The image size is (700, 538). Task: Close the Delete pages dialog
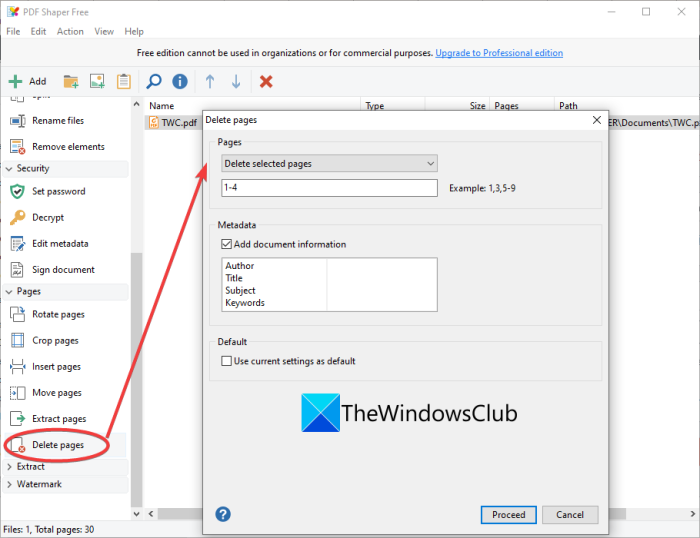pyautogui.click(x=596, y=120)
